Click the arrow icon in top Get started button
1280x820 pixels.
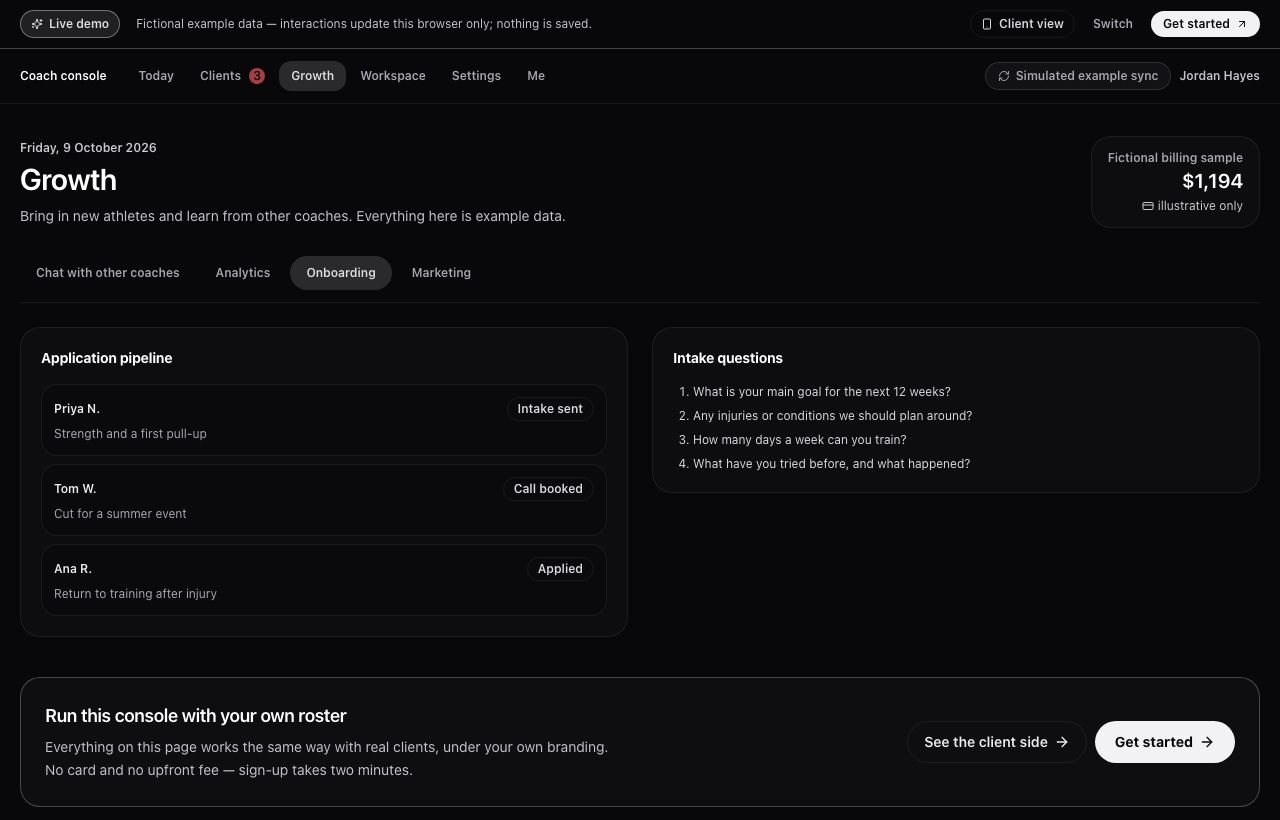[x=1242, y=24]
